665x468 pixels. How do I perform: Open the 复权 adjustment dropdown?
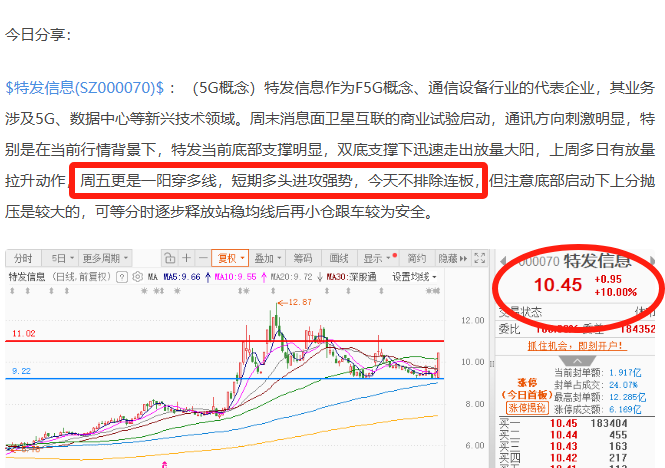230,258
